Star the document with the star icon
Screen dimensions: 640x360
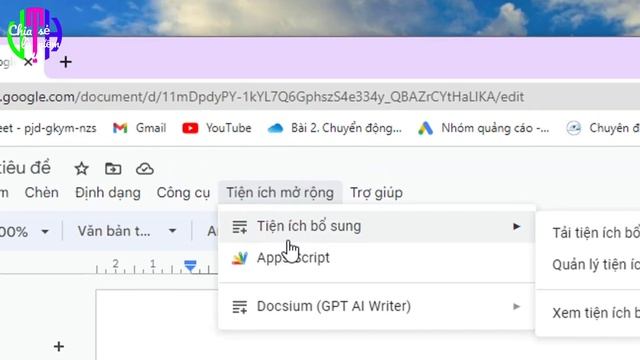coord(82,168)
